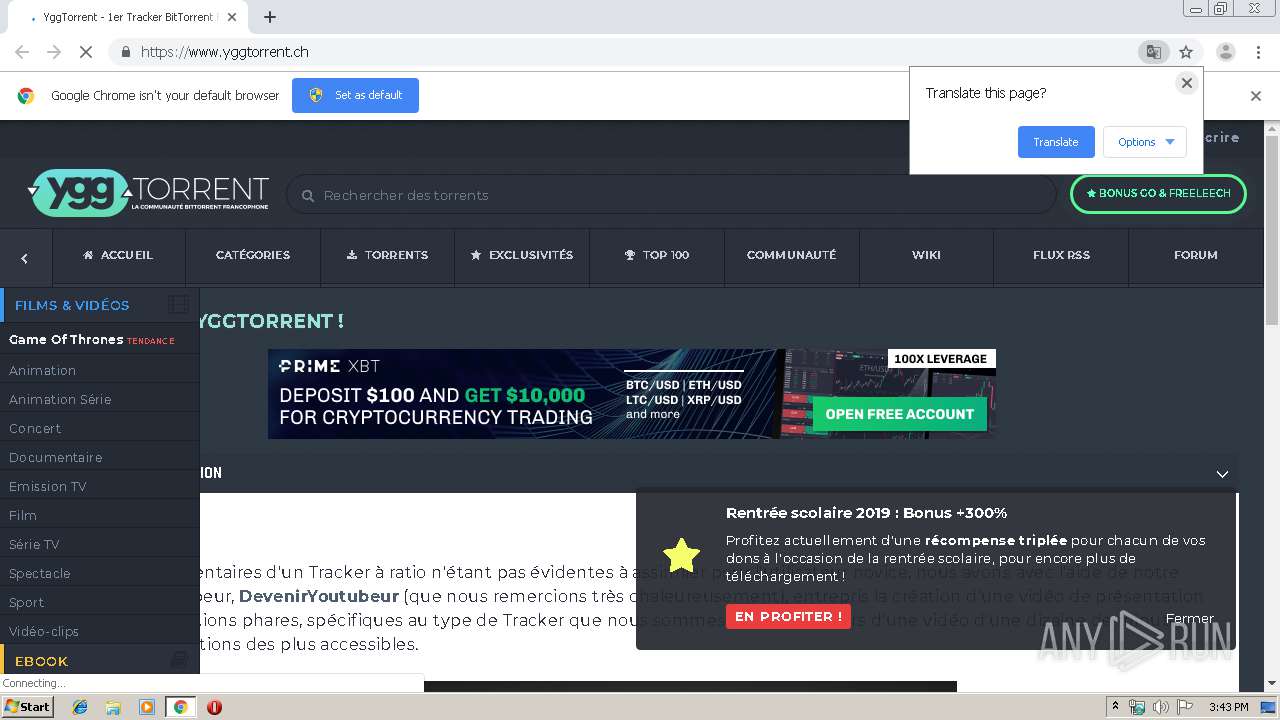Click Fermer to dismiss the notification

(1189, 618)
